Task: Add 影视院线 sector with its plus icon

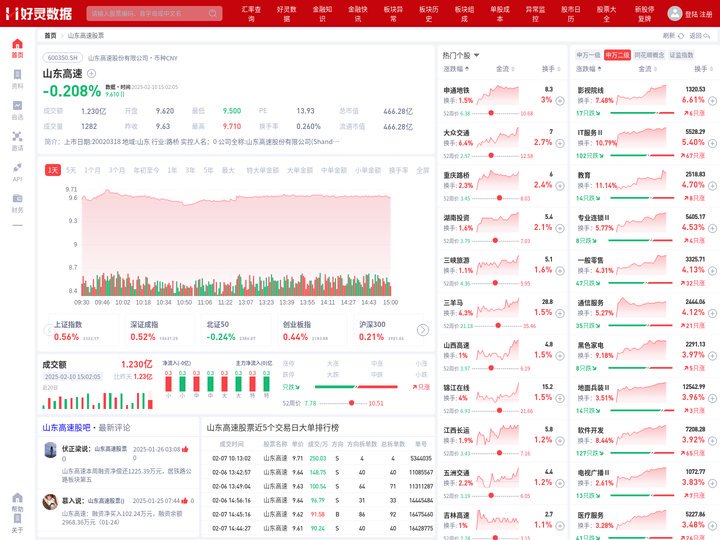Action: click(712, 101)
